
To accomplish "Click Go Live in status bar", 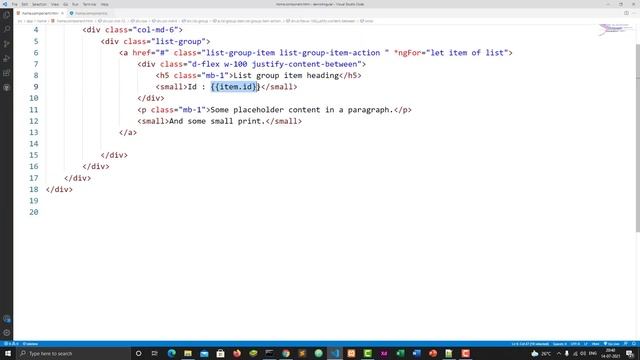I will coord(611,344).
